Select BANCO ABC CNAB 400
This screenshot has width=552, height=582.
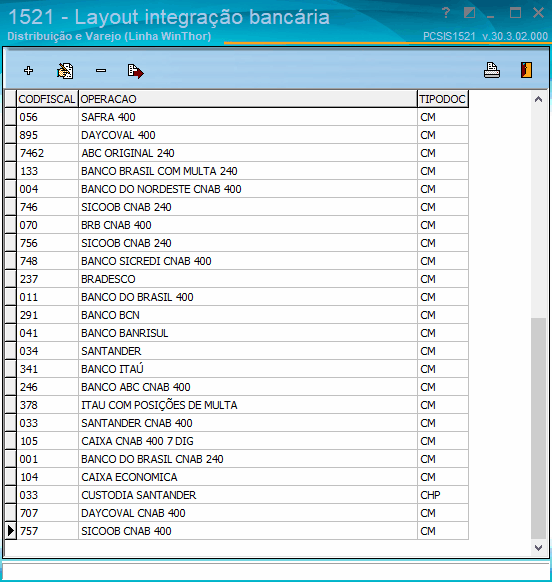236,387
